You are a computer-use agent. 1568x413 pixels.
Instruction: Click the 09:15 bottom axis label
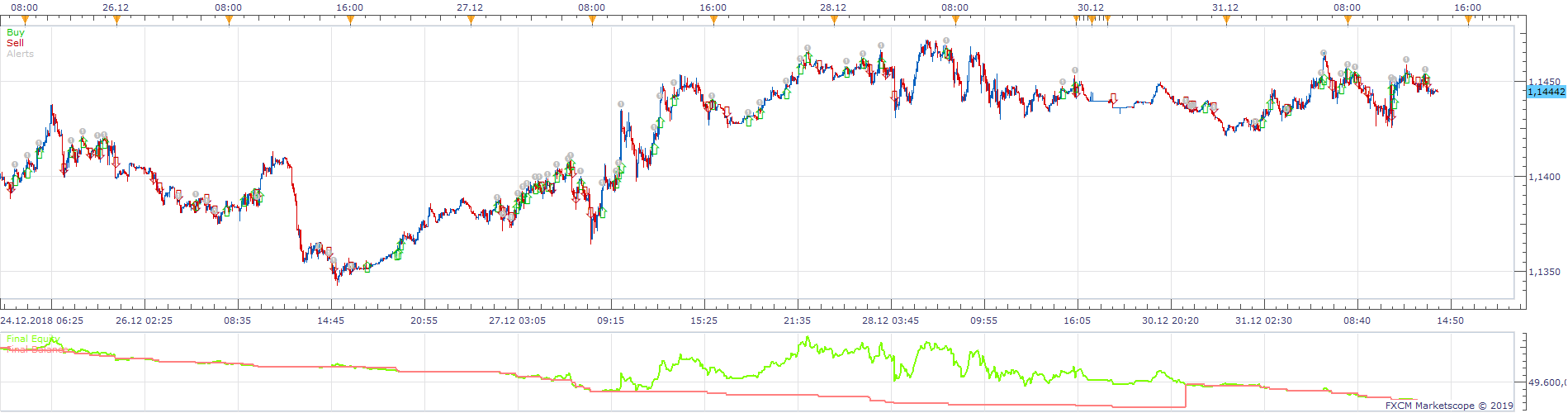(x=611, y=320)
